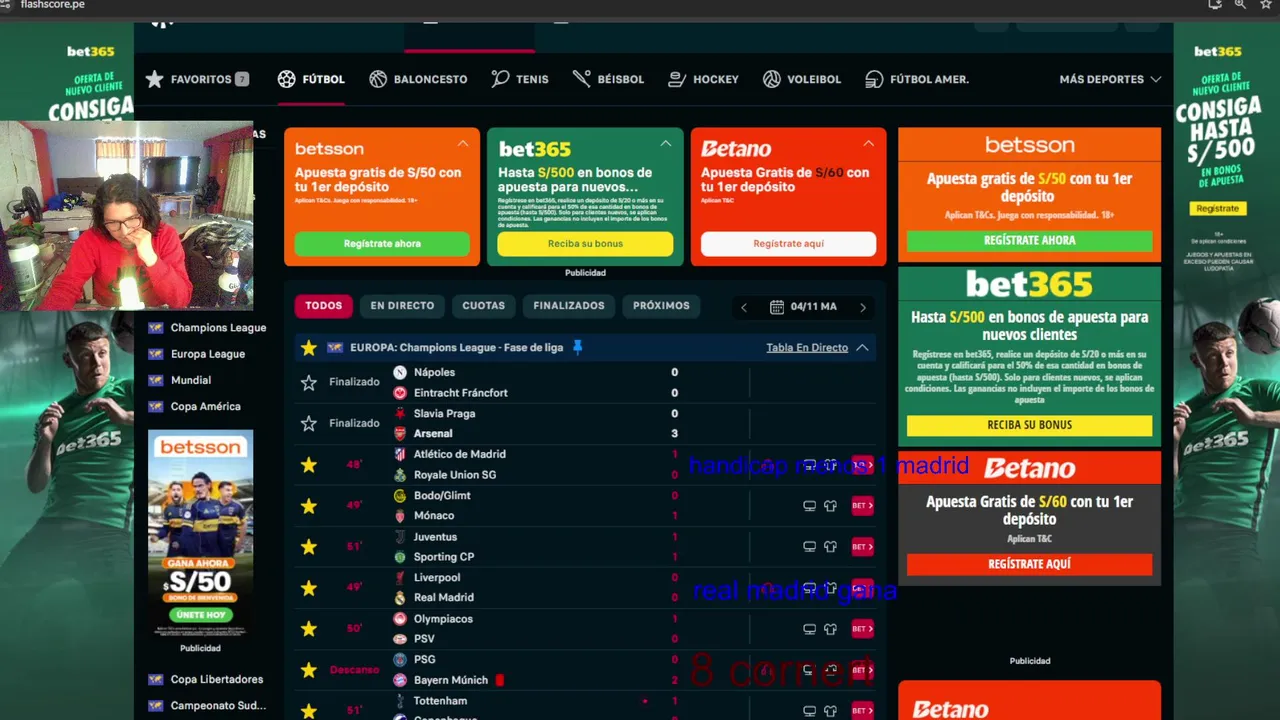Image resolution: width=1280 pixels, height=720 pixels.
Task: Show lineups shirt icon for Olympiacos match
Action: click(x=830, y=629)
